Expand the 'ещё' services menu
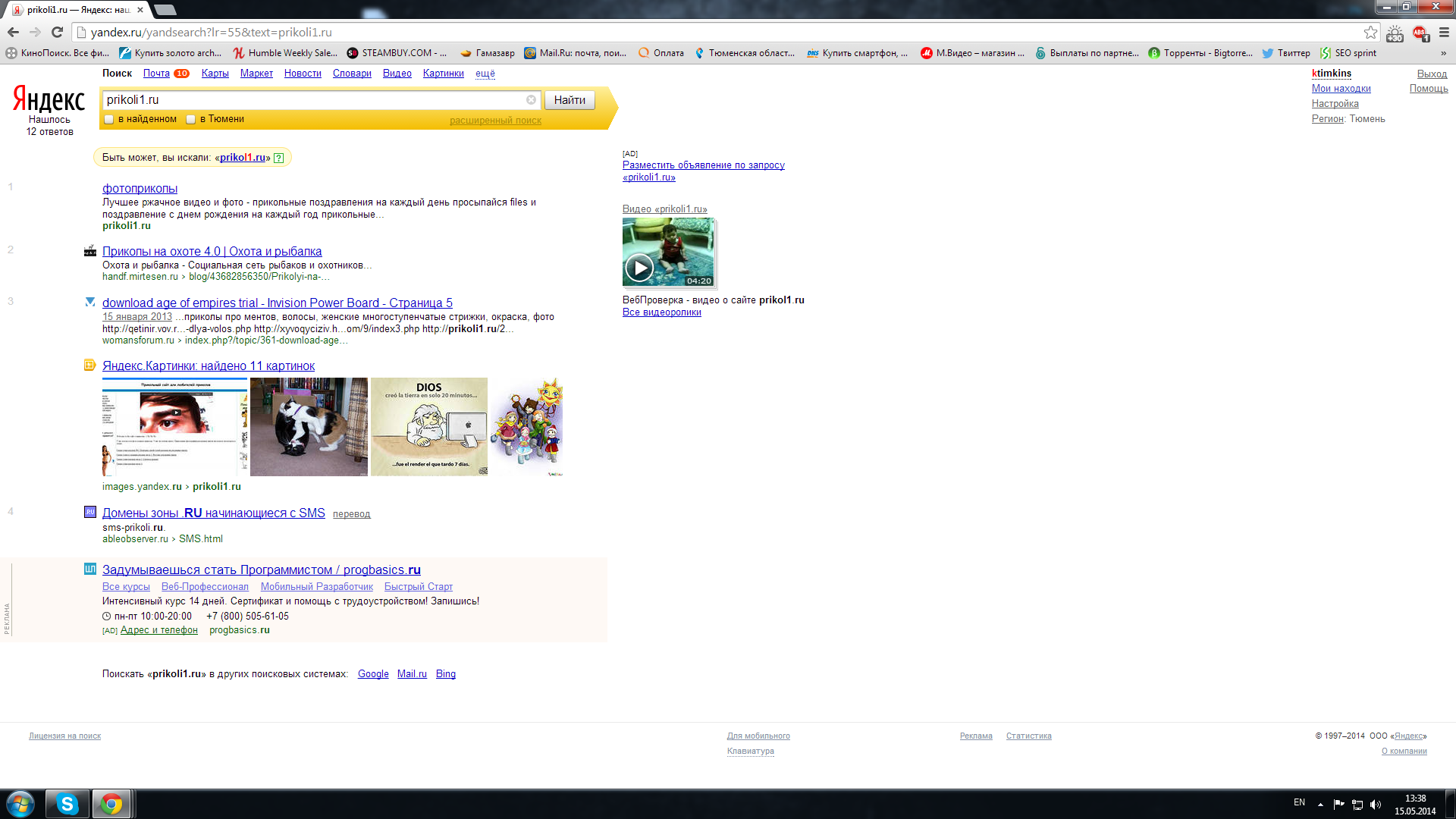The image size is (1456, 819). [485, 74]
